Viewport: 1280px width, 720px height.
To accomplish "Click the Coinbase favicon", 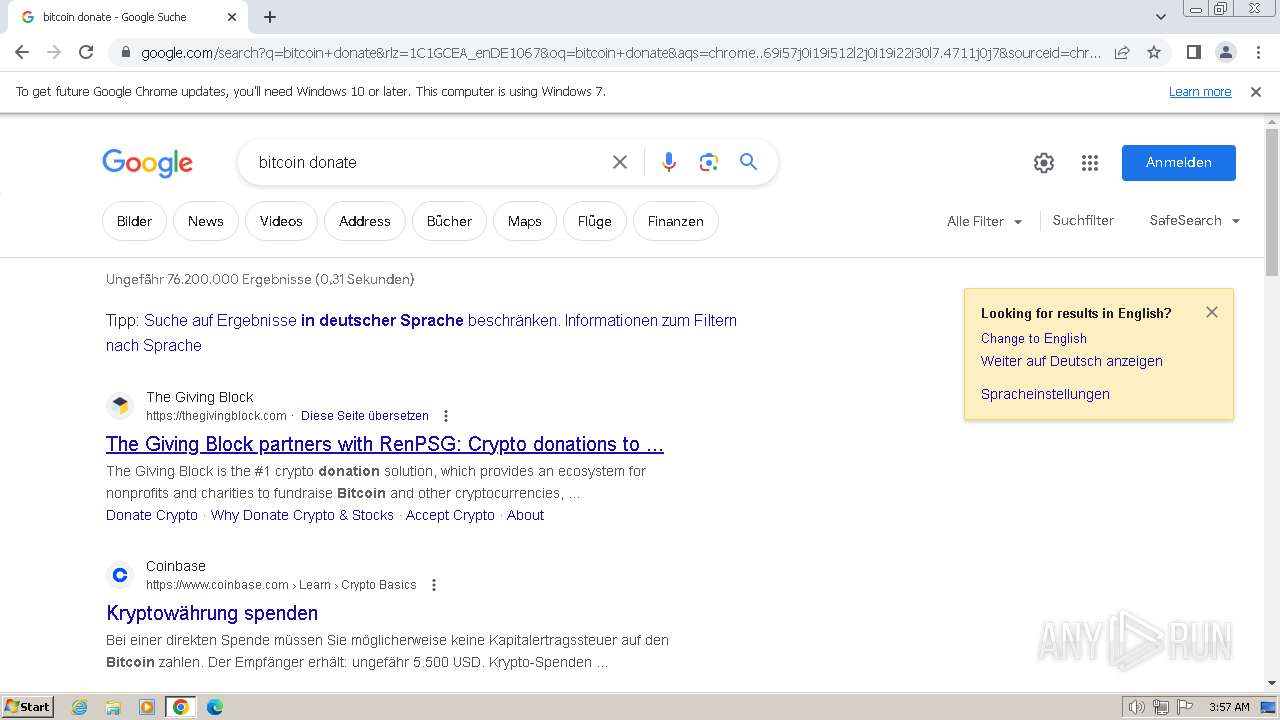I will click(x=120, y=574).
